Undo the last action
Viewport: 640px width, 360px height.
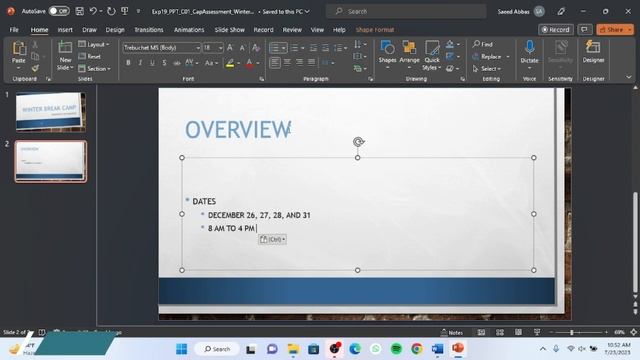[x=93, y=11]
